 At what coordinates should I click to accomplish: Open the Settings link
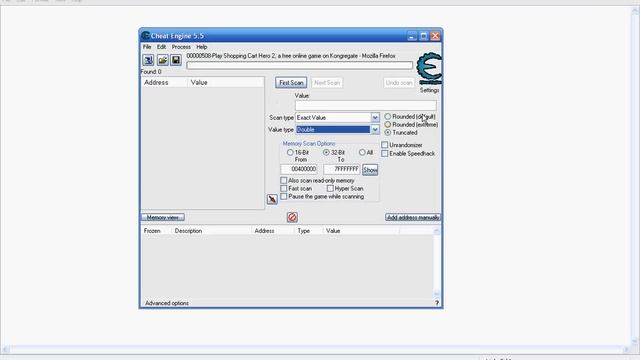[429, 90]
